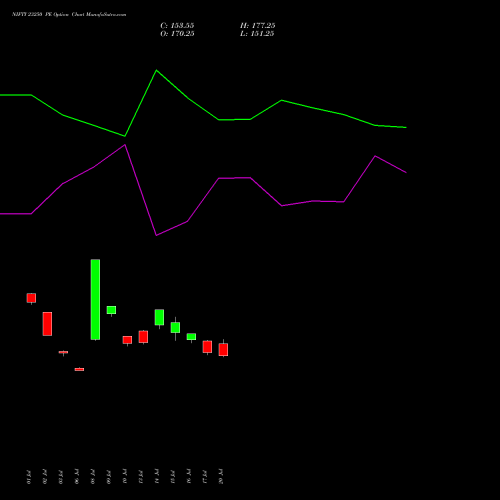Click the NIFTY PE Option chart title

pyautogui.click(x=69, y=15)
